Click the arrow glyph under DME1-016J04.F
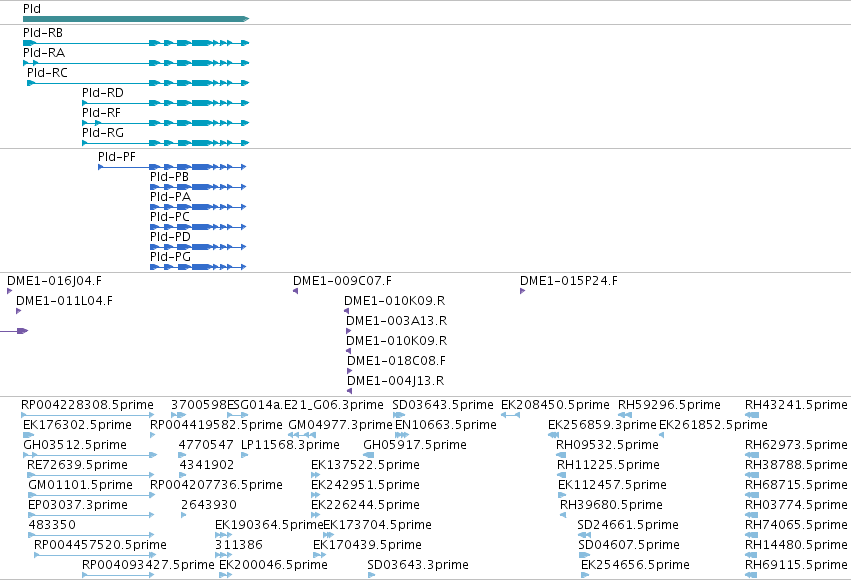 pyautogui.click(x=9, y=291)
